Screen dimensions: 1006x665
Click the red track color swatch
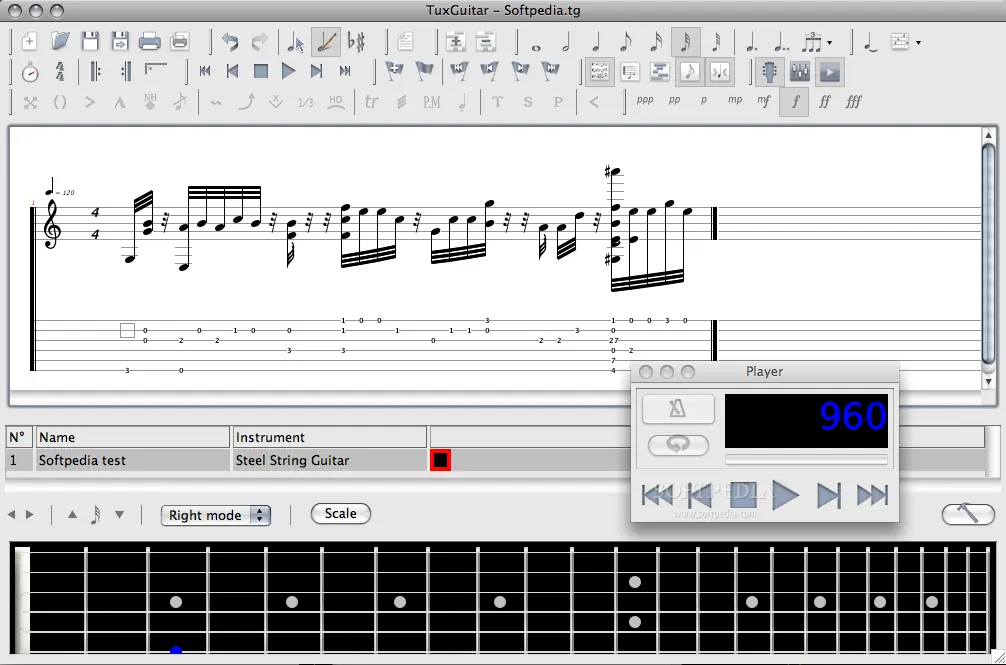tap(440, 460)
